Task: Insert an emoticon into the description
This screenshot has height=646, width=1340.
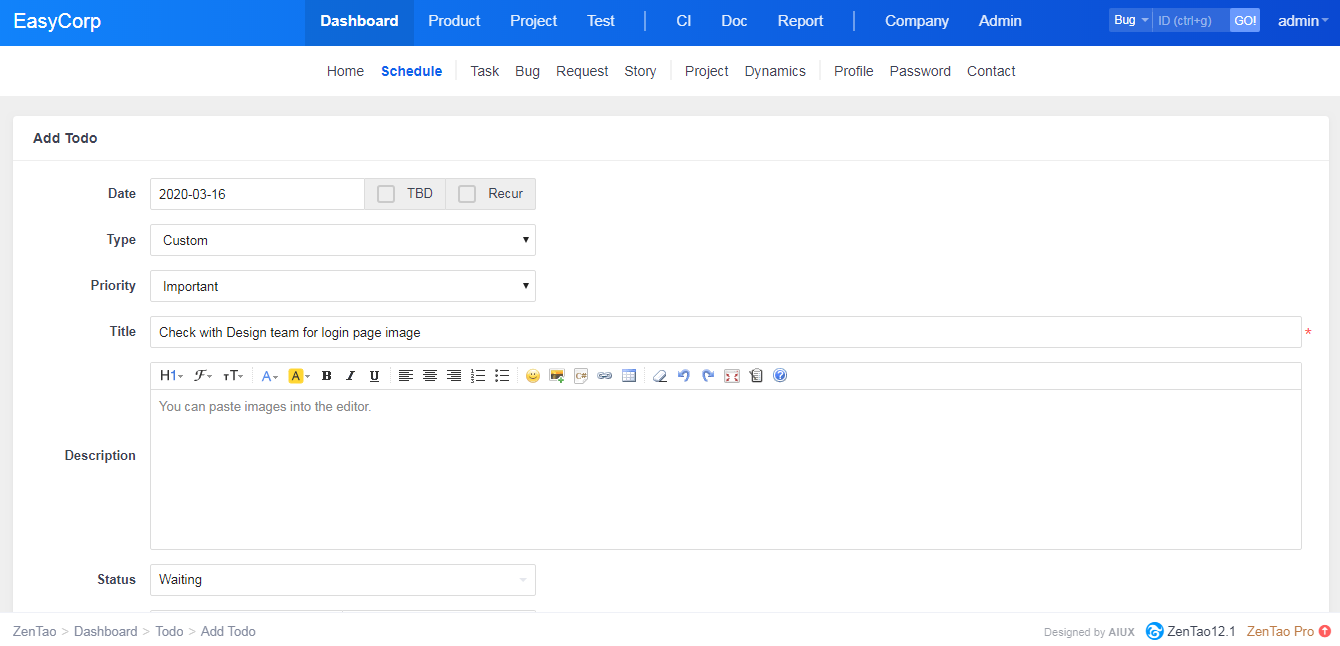Action: click(533, 376)
